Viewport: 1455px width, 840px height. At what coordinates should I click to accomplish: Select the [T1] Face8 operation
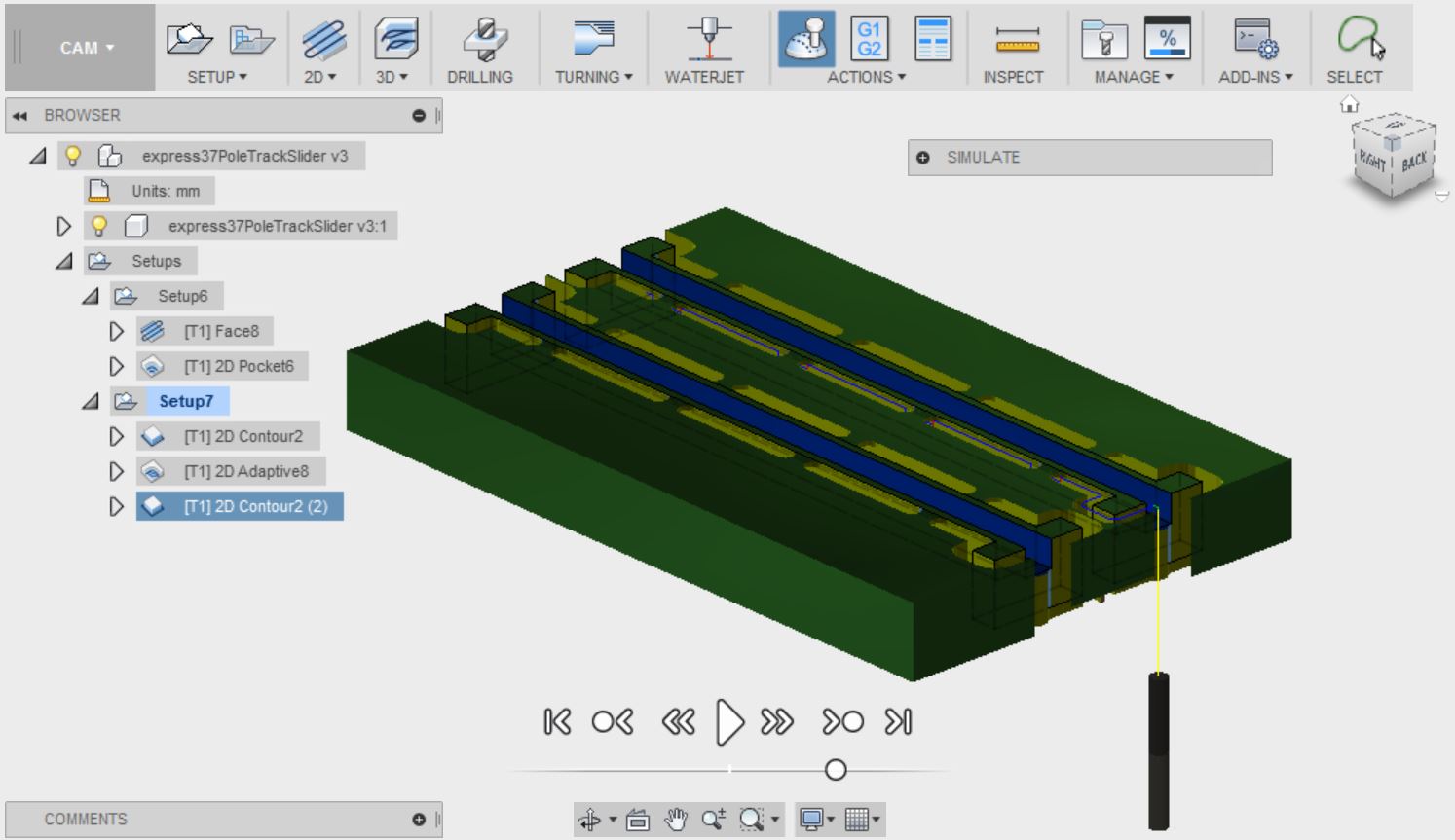click(x=205, y=331)
